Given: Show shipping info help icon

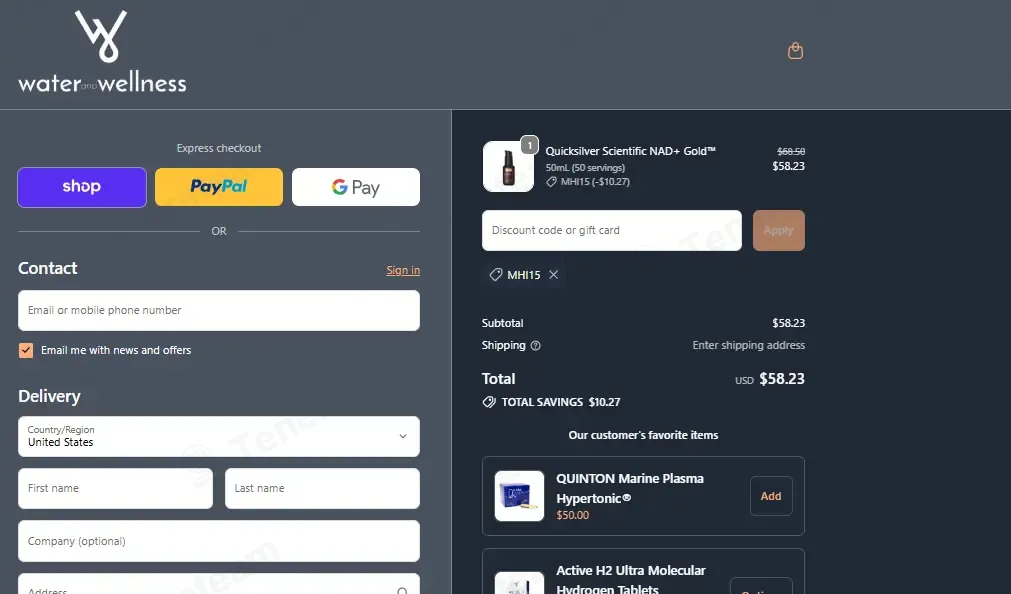Looking at the screenshot, I should coord(535,346).
